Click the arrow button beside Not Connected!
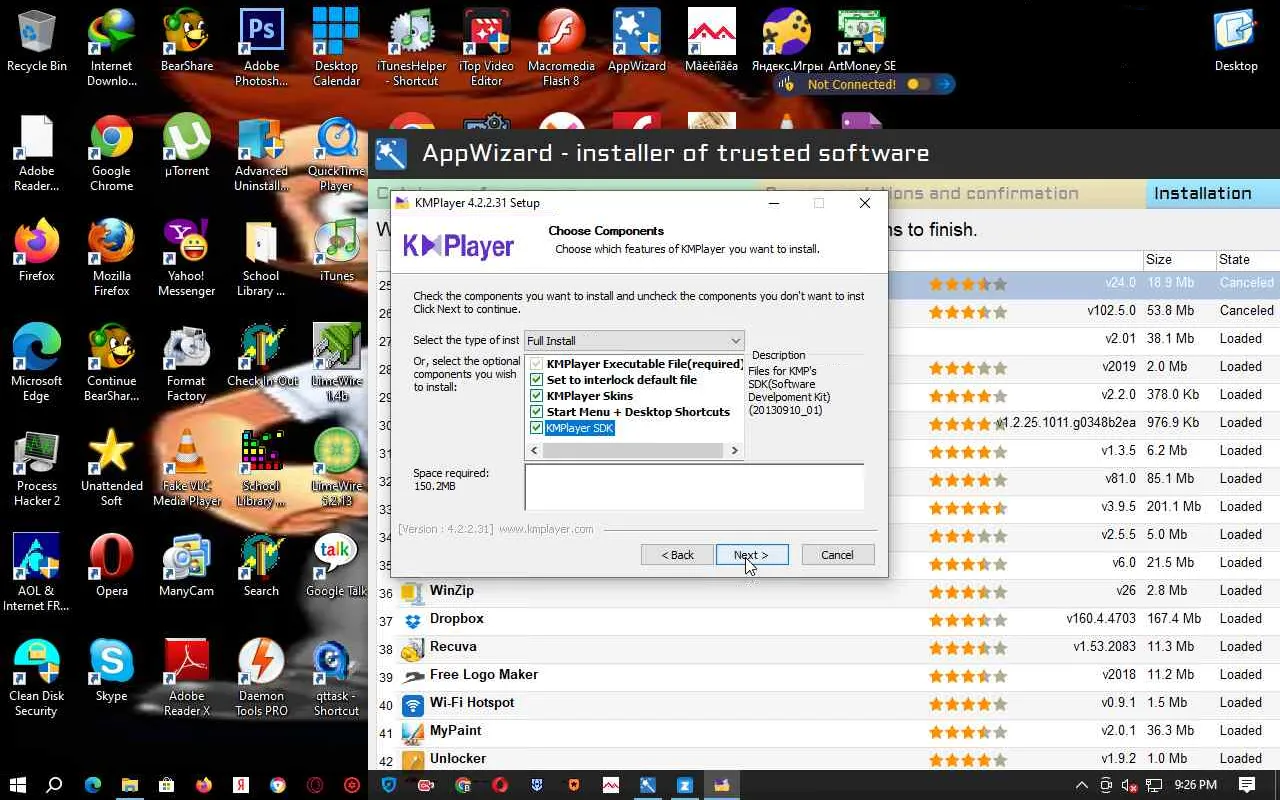This screenshot has width=1280, height=800. [x=944, y=85]
